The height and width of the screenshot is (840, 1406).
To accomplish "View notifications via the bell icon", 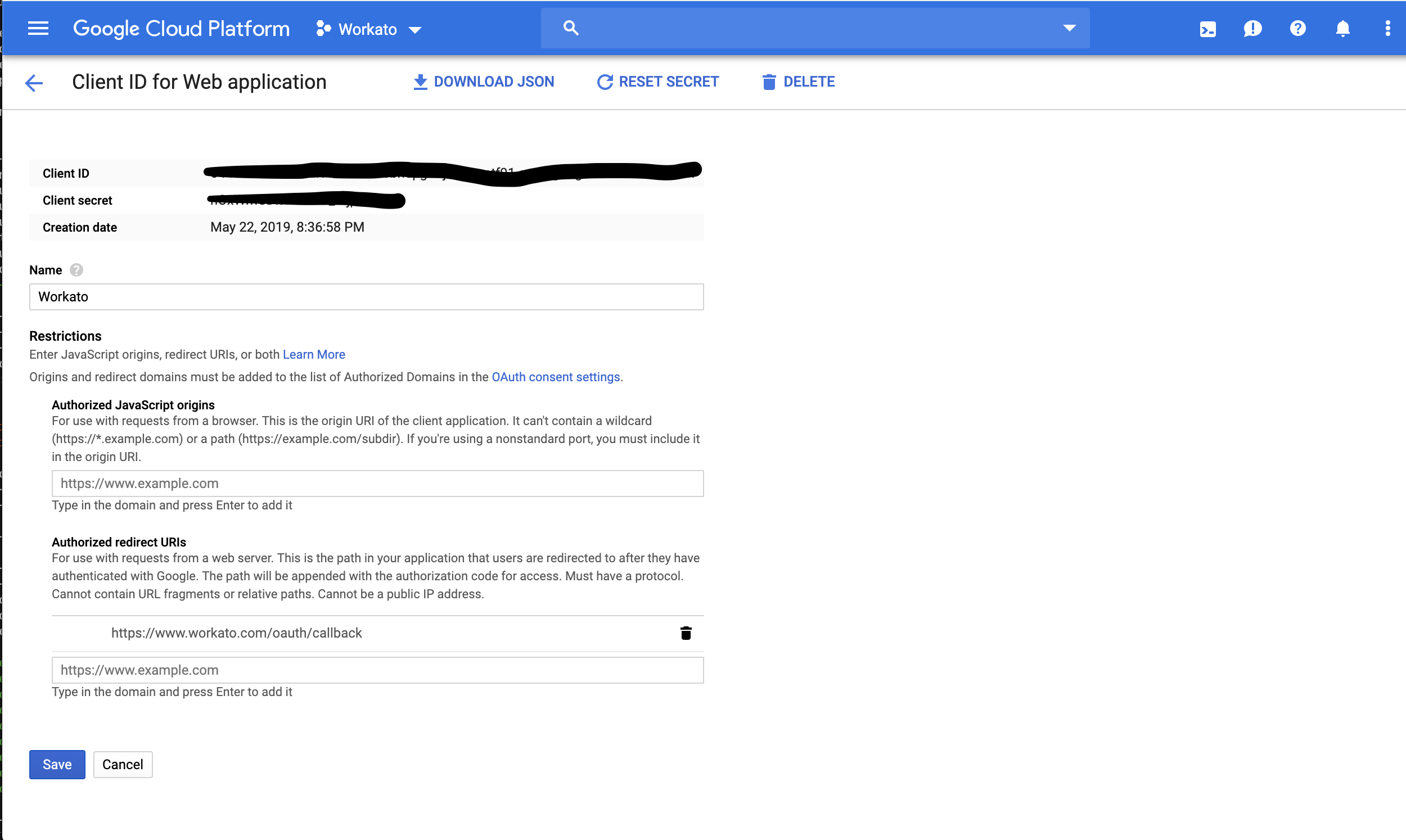I will pos(1342,28).
